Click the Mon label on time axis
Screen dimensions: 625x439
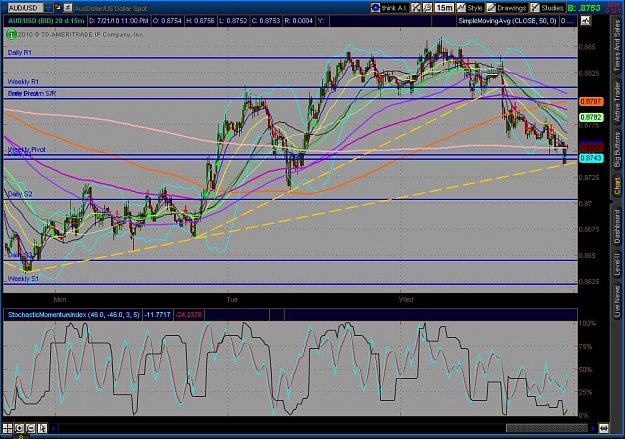60,299
